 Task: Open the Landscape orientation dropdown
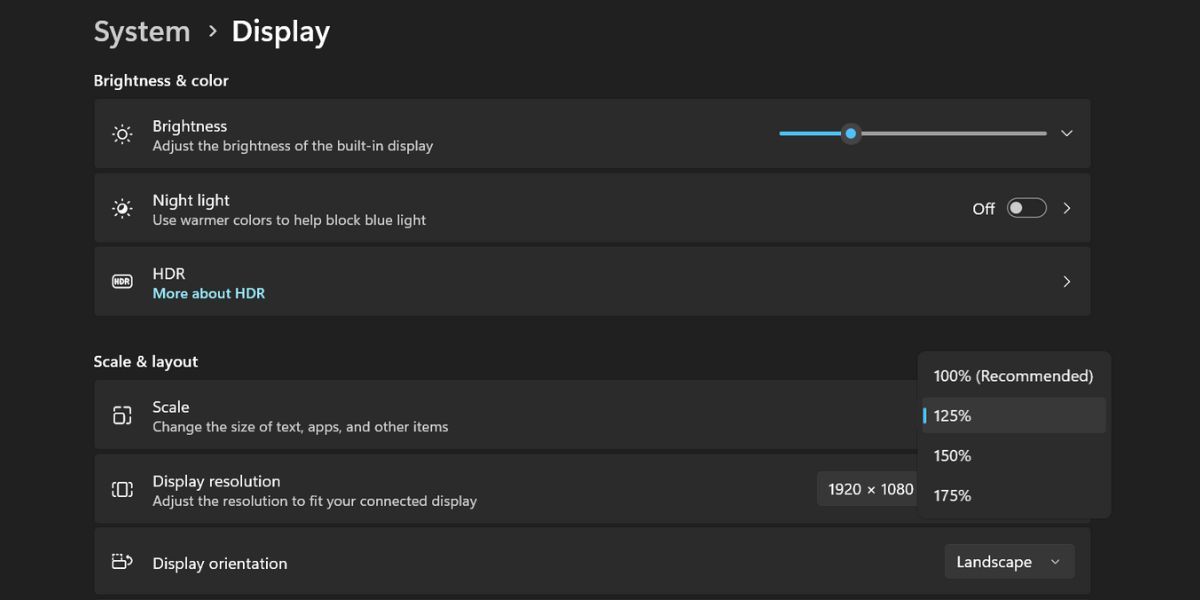[1009, 562]
